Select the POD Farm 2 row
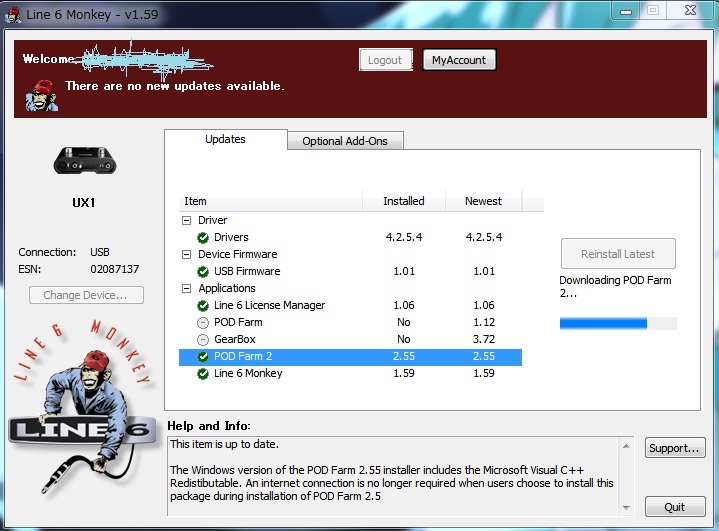 coord(350,357)
